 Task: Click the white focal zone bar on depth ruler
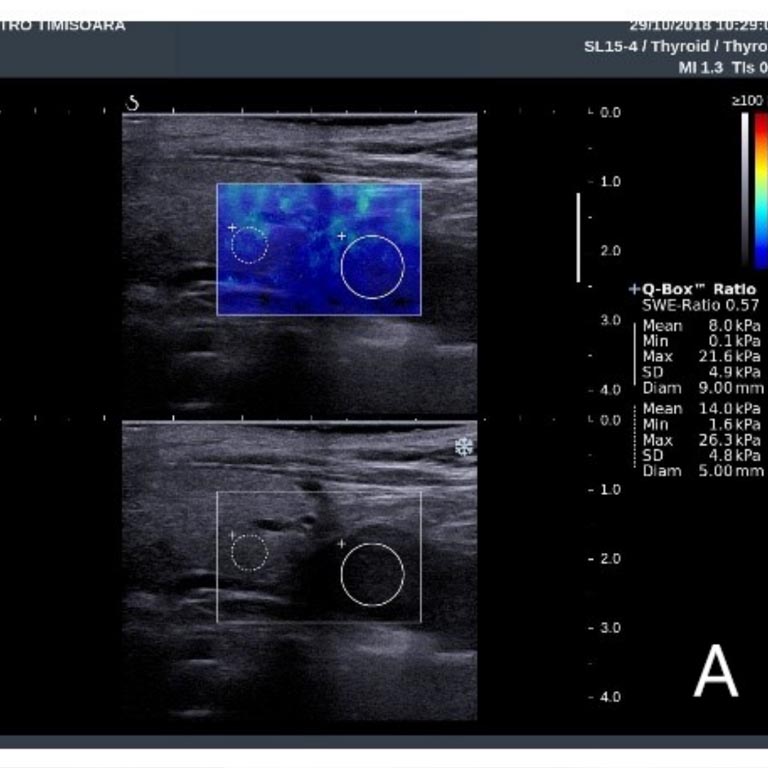(577, 238)
